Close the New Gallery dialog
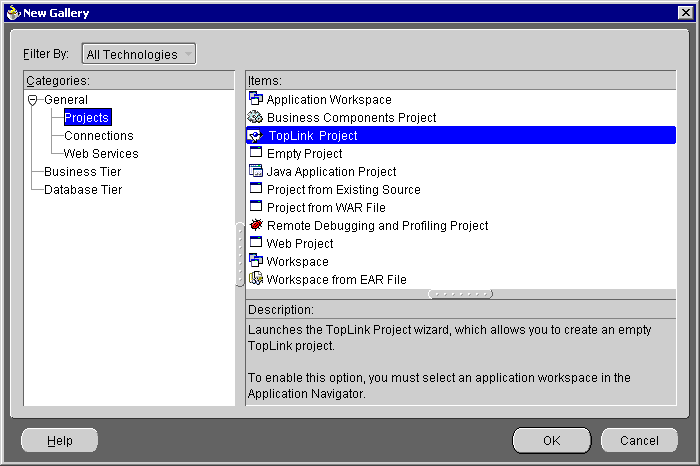The height and width of the screenshot is (466, 700). click(x=685, y=12)
